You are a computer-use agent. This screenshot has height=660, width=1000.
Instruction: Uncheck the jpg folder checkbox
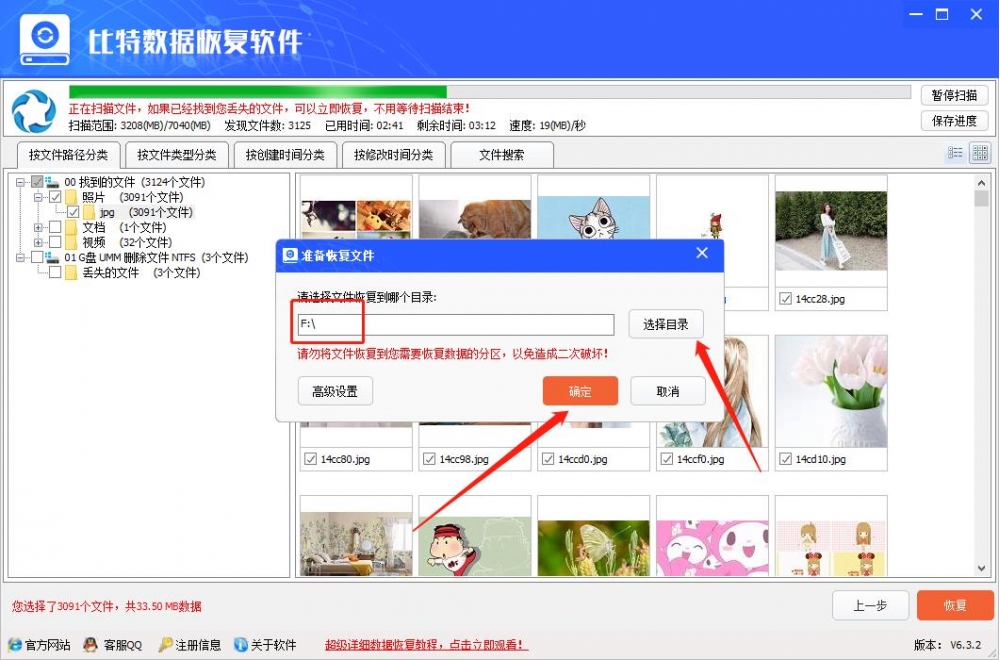[x=73, y=212]
